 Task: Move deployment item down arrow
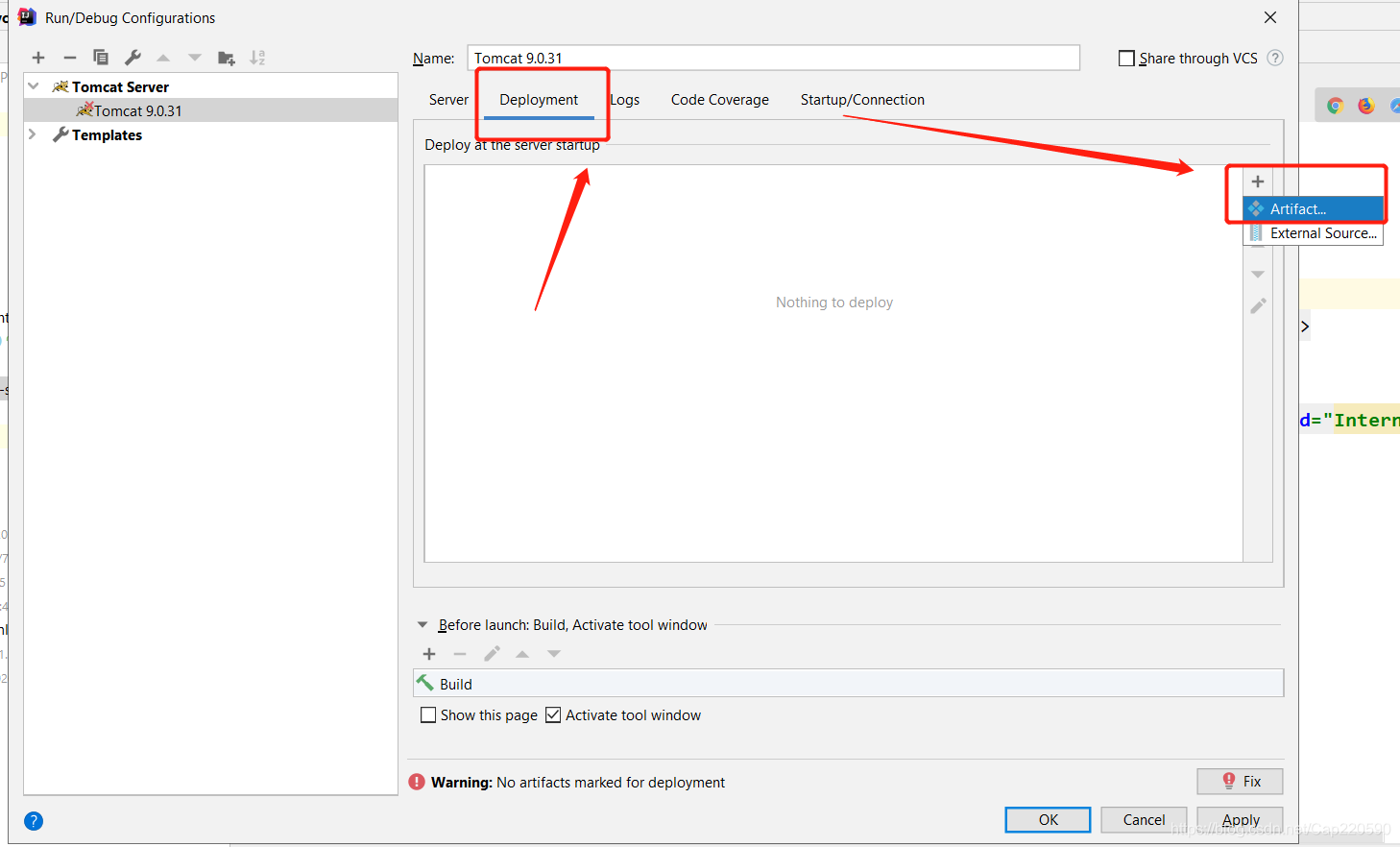[1258, 275]
